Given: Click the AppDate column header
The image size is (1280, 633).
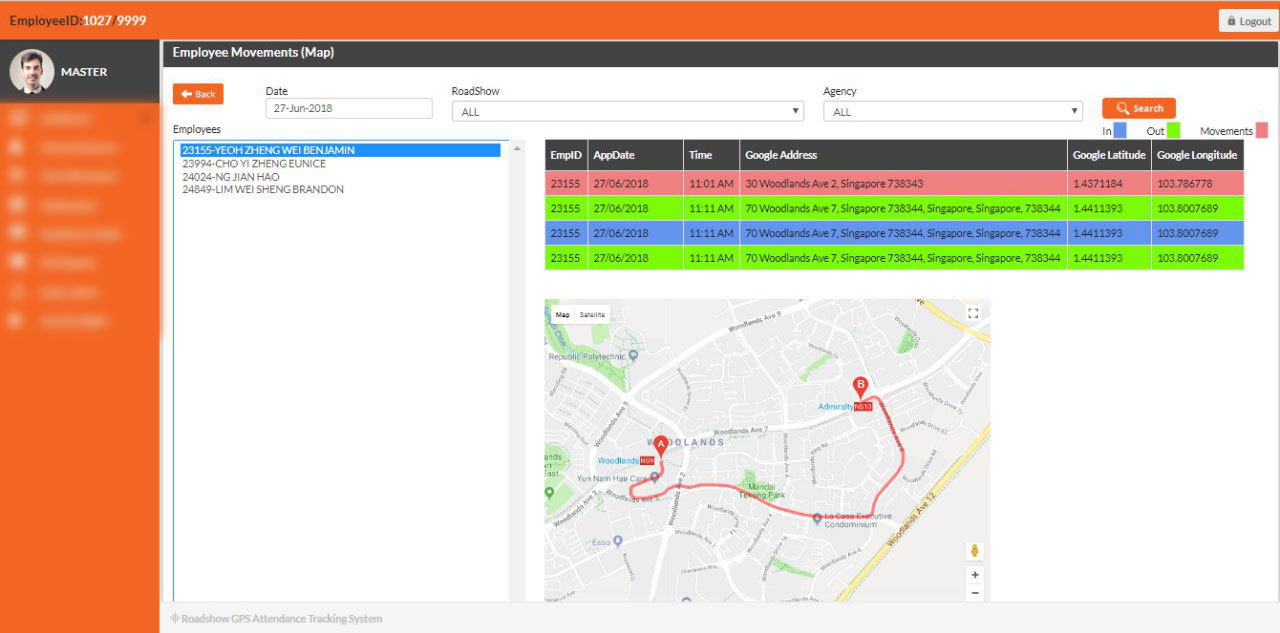Looking at the screenshot, I should 636,155.
